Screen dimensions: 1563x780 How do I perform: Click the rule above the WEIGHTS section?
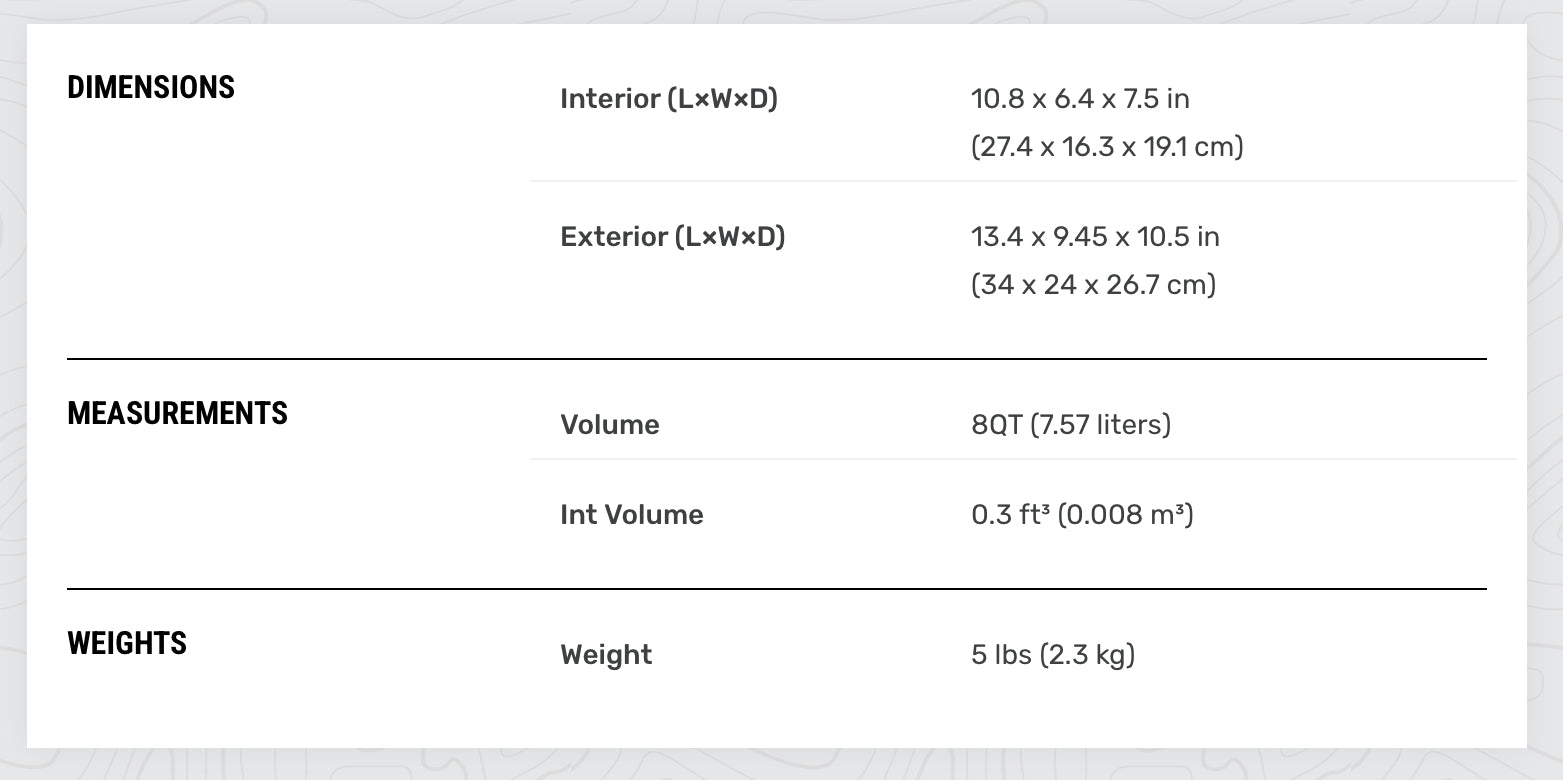777,589
